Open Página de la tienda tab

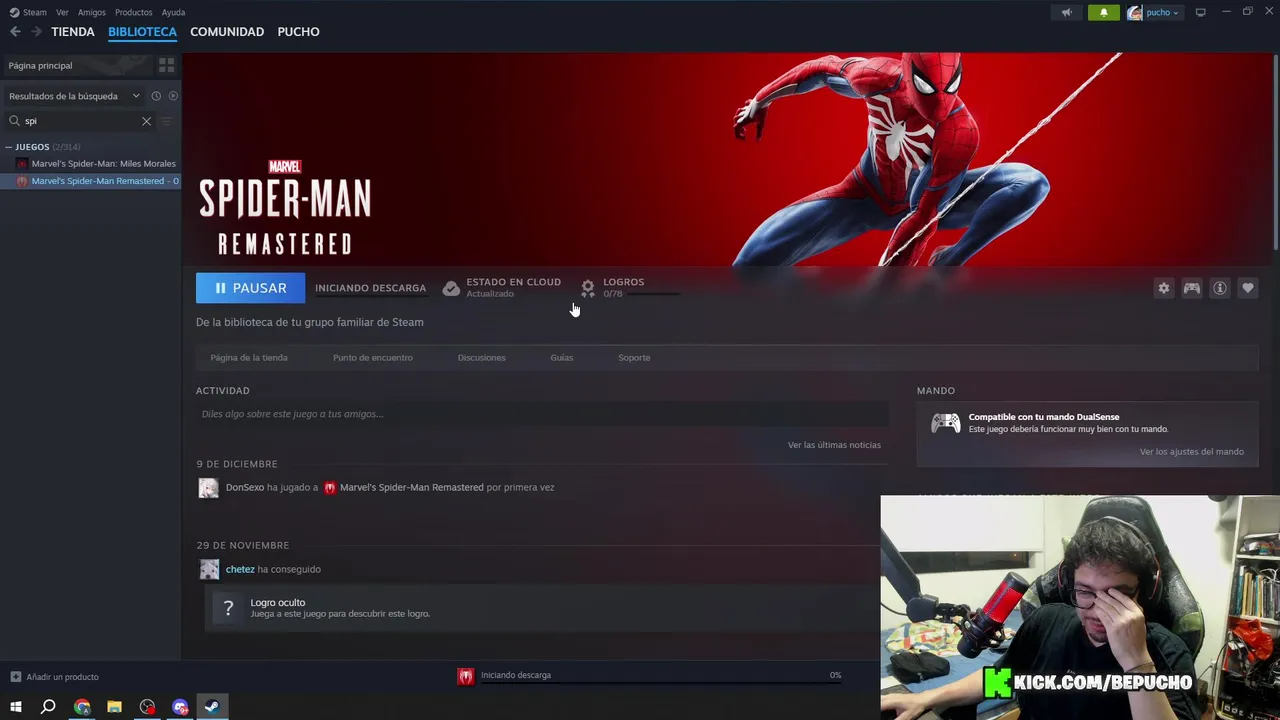pos(249,358)
